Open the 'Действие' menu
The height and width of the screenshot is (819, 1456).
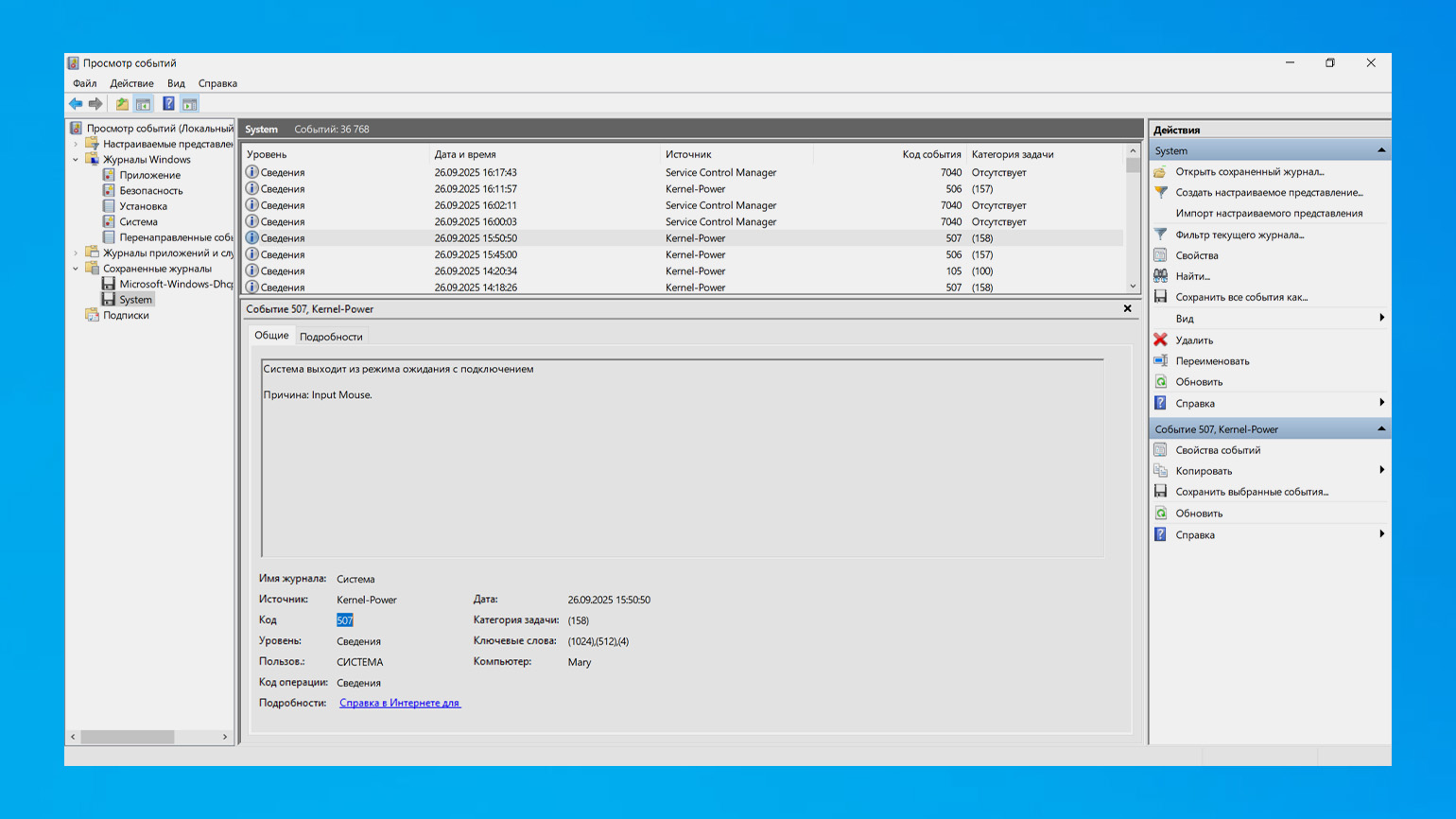pos(131,83)
